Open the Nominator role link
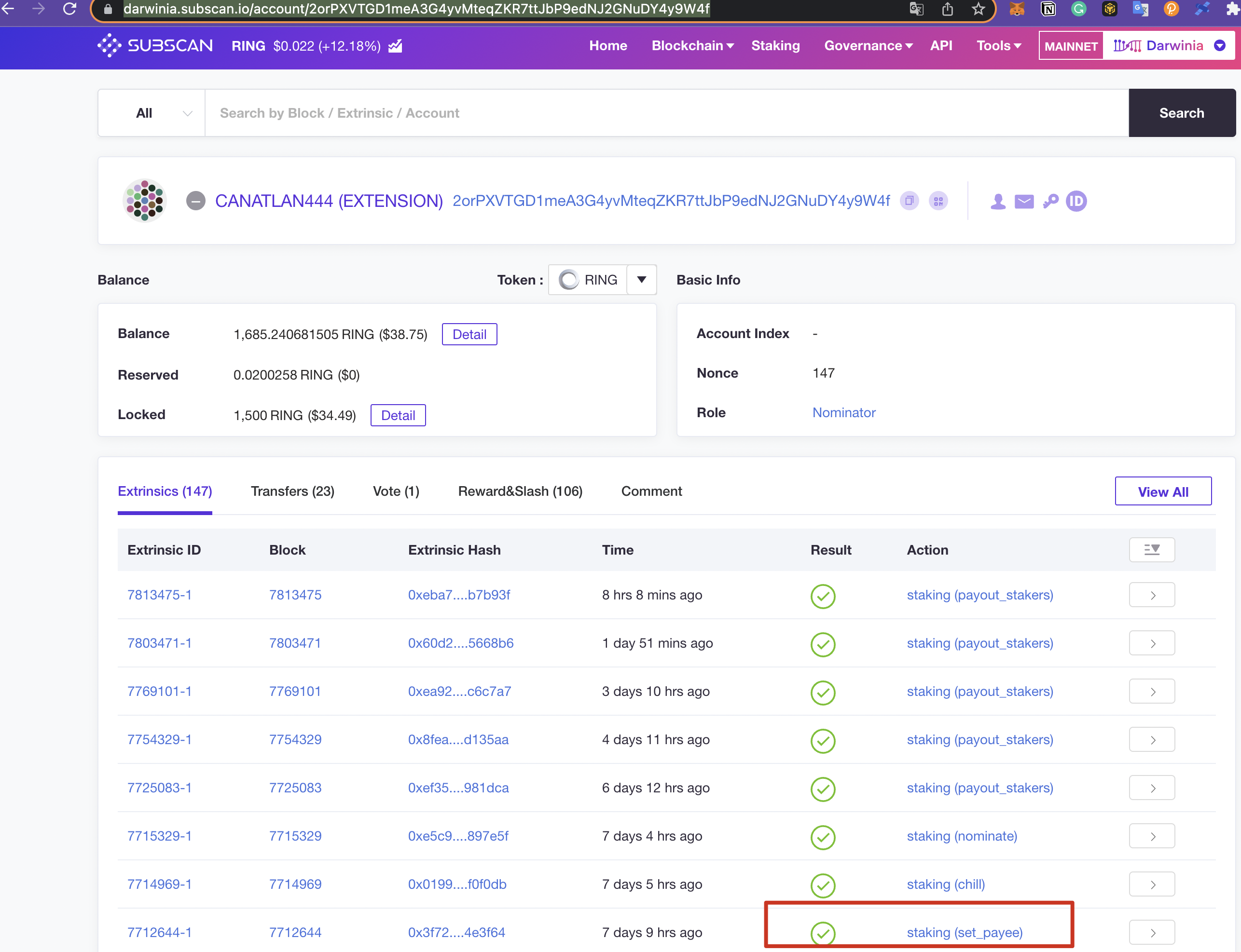Screen dimensions: 1241x952 (843, 412)
